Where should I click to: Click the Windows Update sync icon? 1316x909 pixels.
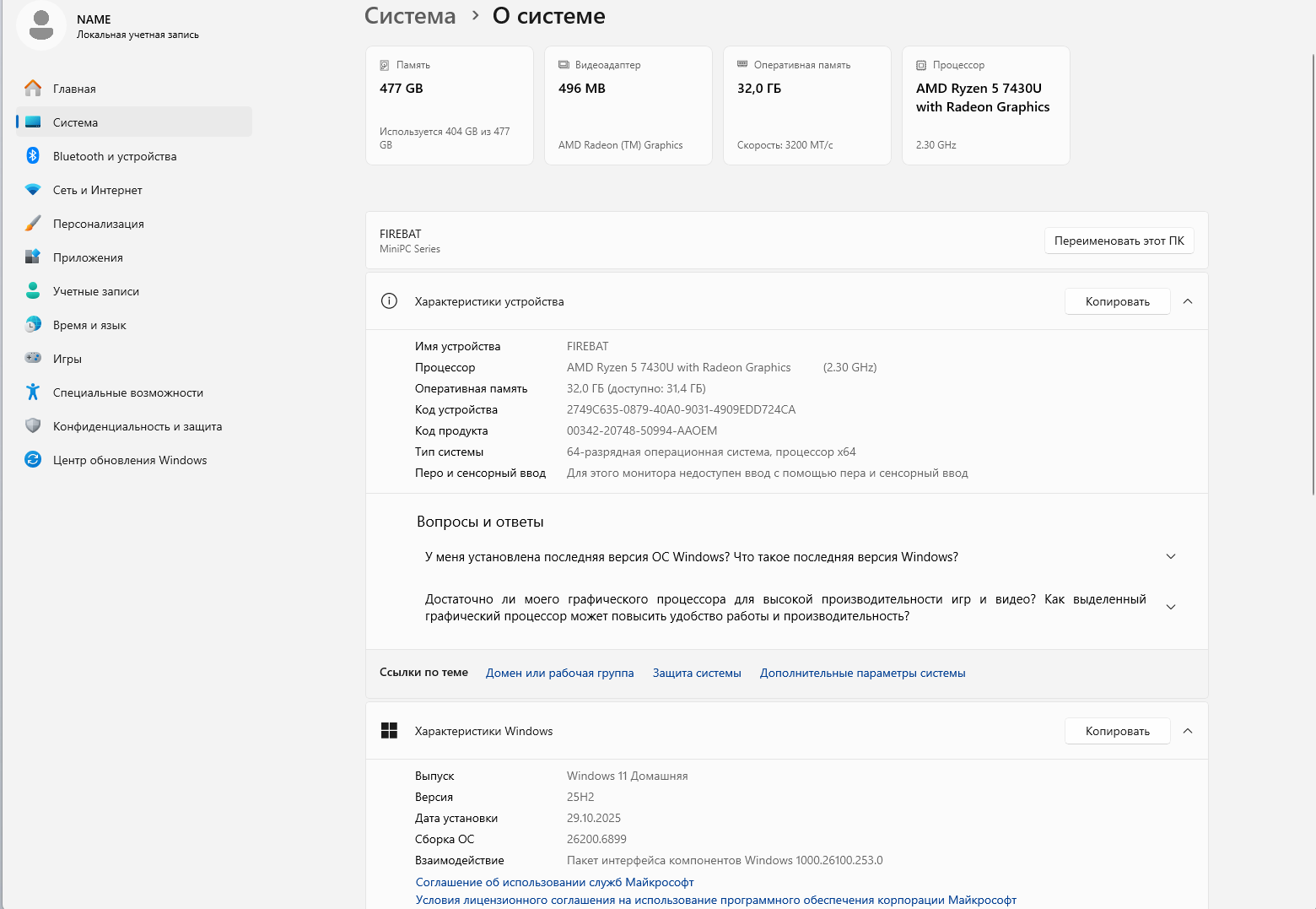pos(33,460)
